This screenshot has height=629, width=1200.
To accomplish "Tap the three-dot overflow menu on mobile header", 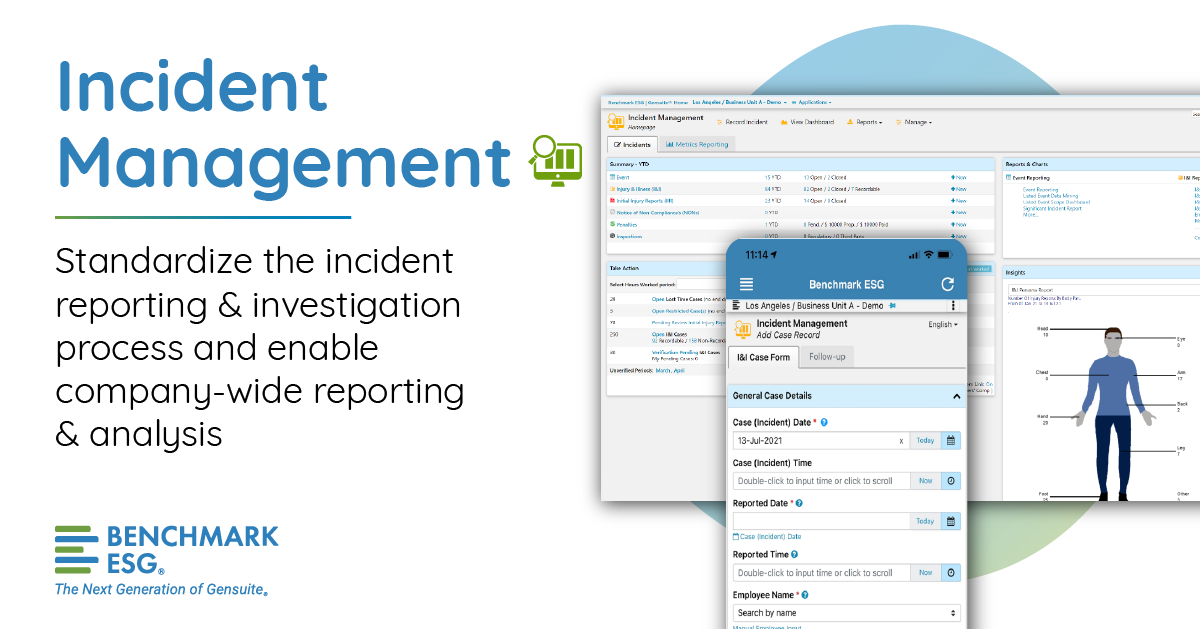I will (x=953, y=305).
